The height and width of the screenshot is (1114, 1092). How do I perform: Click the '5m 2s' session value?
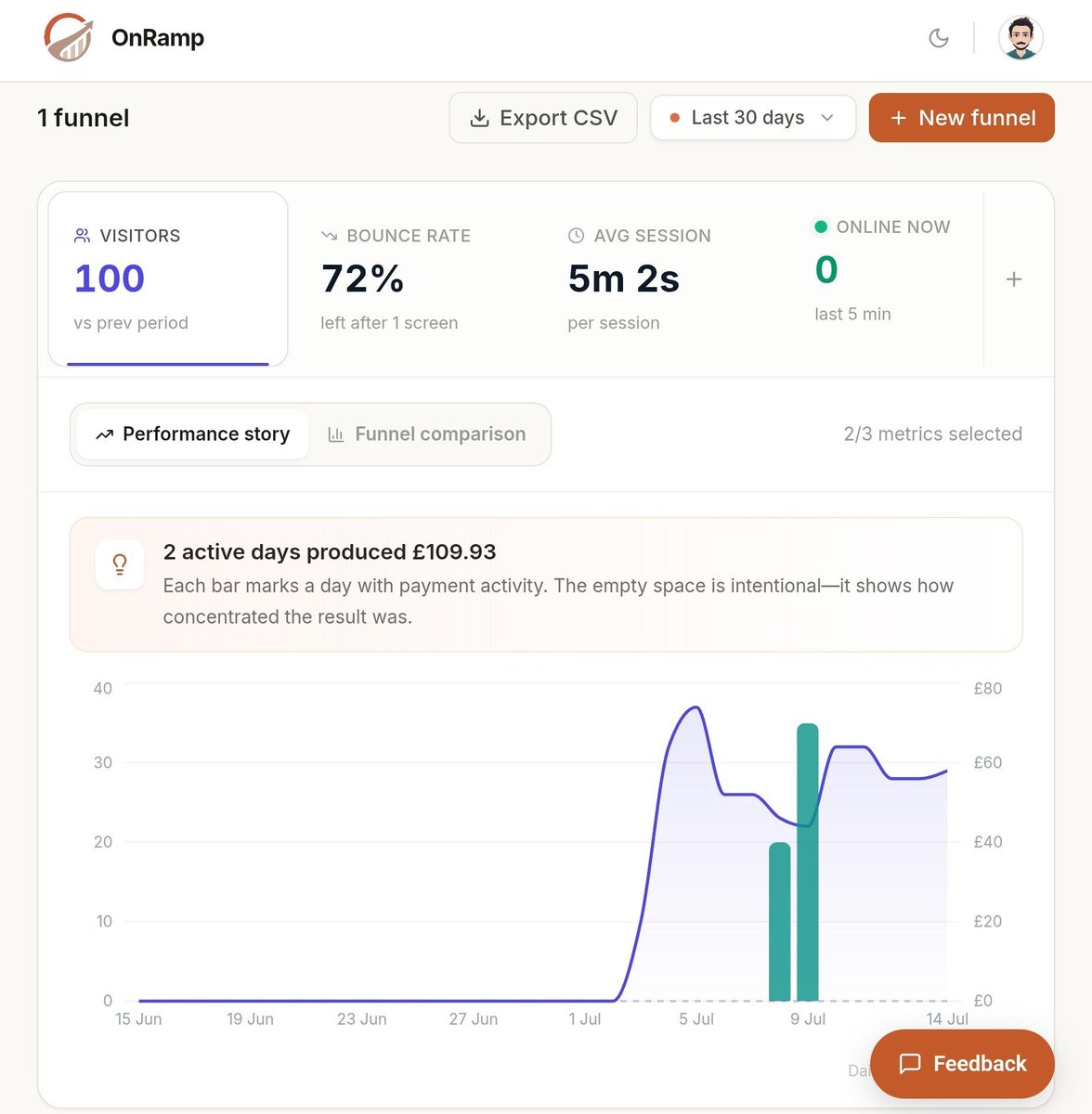pyautogui.click(x=624, y=278)
